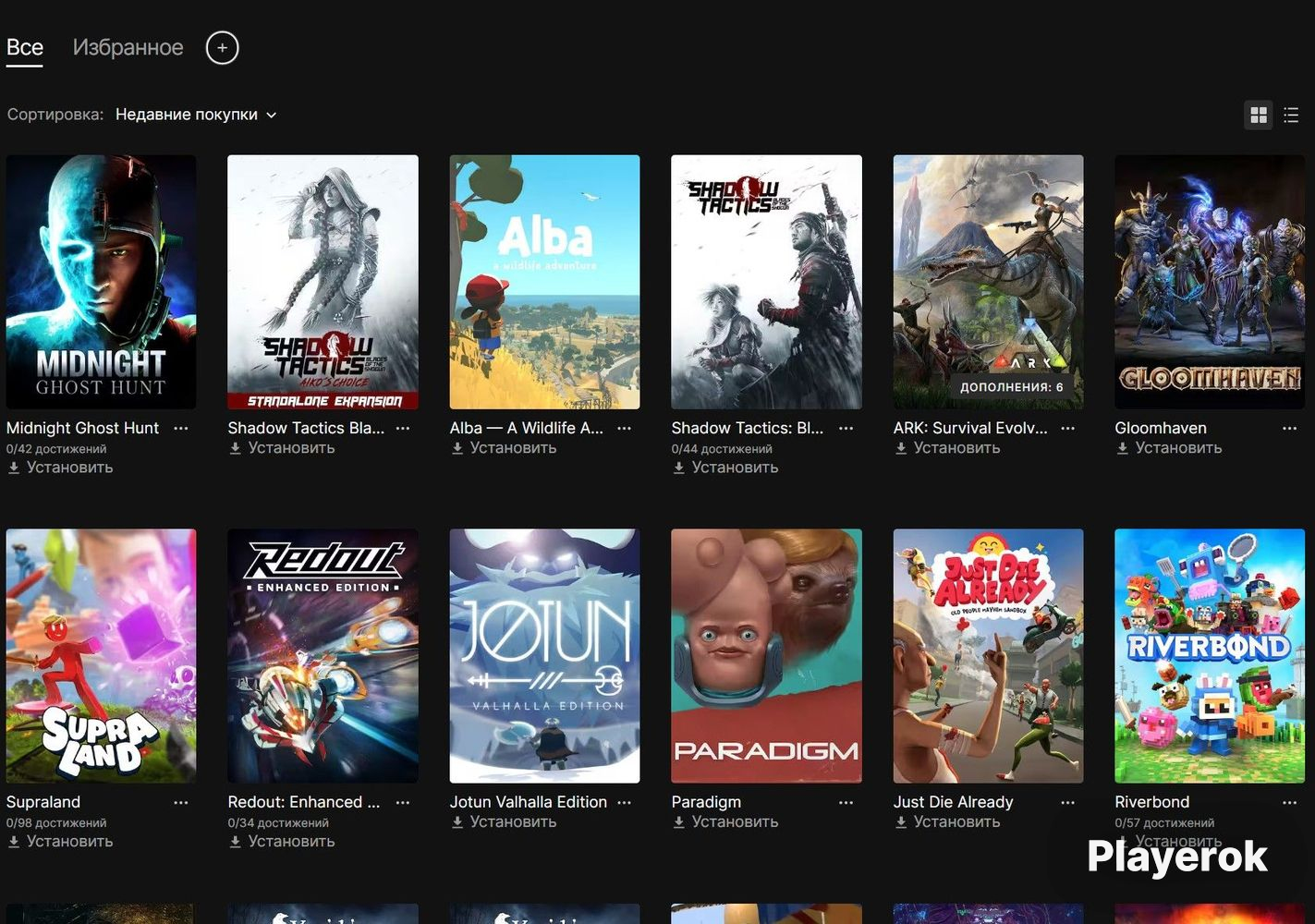Click 0/57 достижений under Riverbond
This screenshot has height=924, width=1315.
(1165, 823)
